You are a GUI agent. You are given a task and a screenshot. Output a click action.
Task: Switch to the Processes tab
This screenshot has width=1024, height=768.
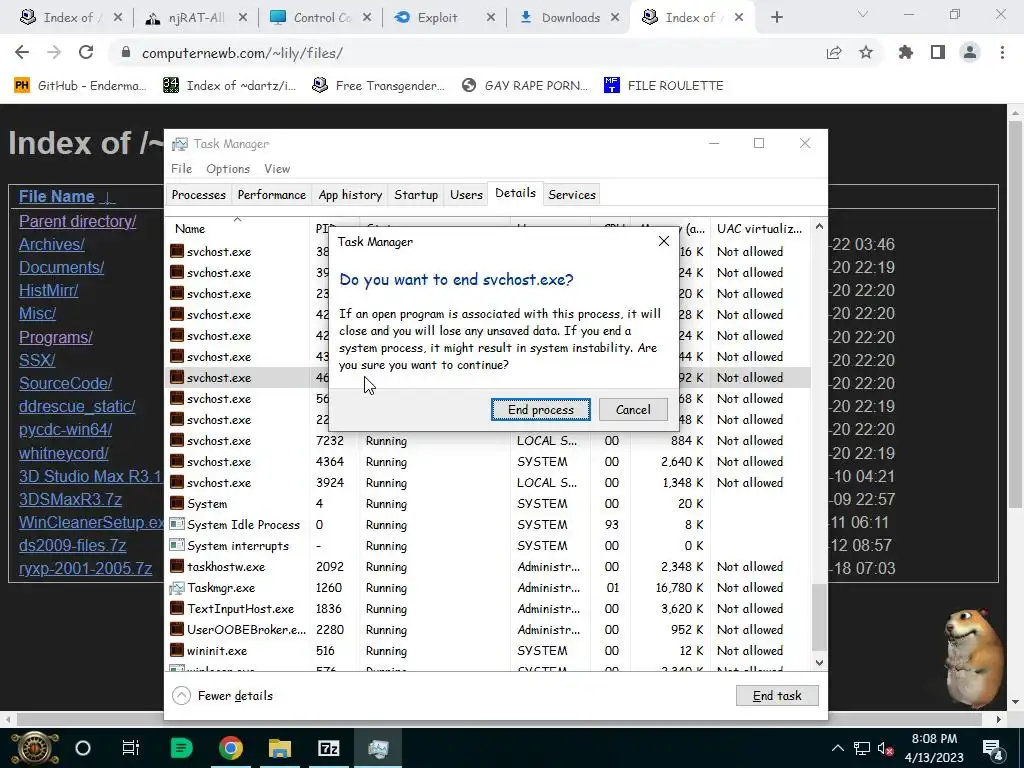199,195
